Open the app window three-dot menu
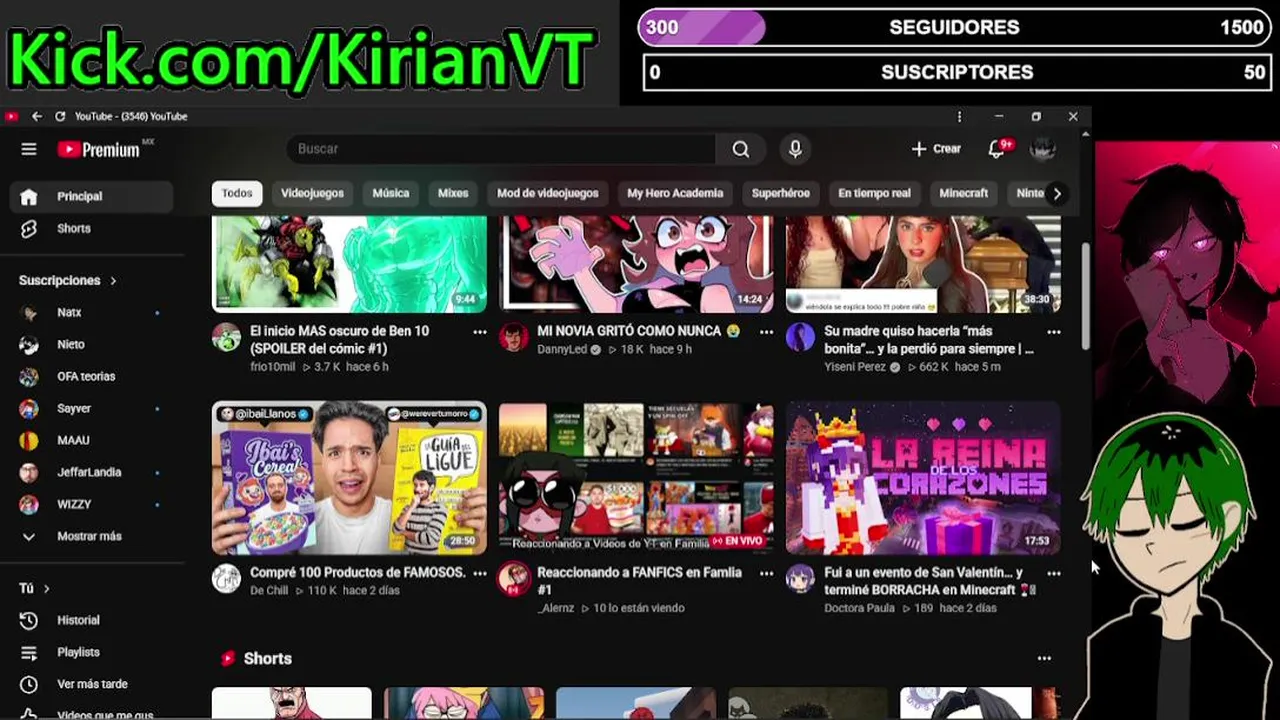Viewport: 1280px width, 720px height. [x=959, y=117]
